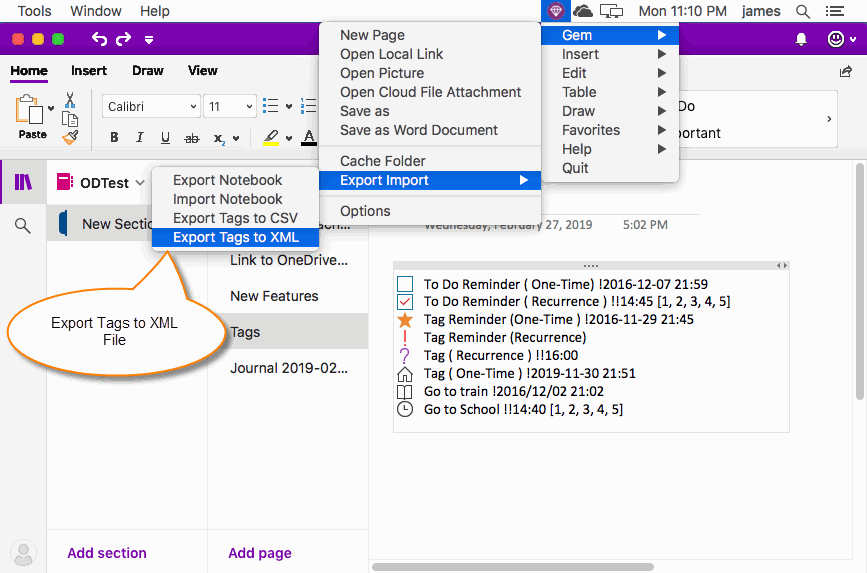Show notebooks list icon in sidebar
The height and width of the screenshot is (573, 867).
click(23, 181)
